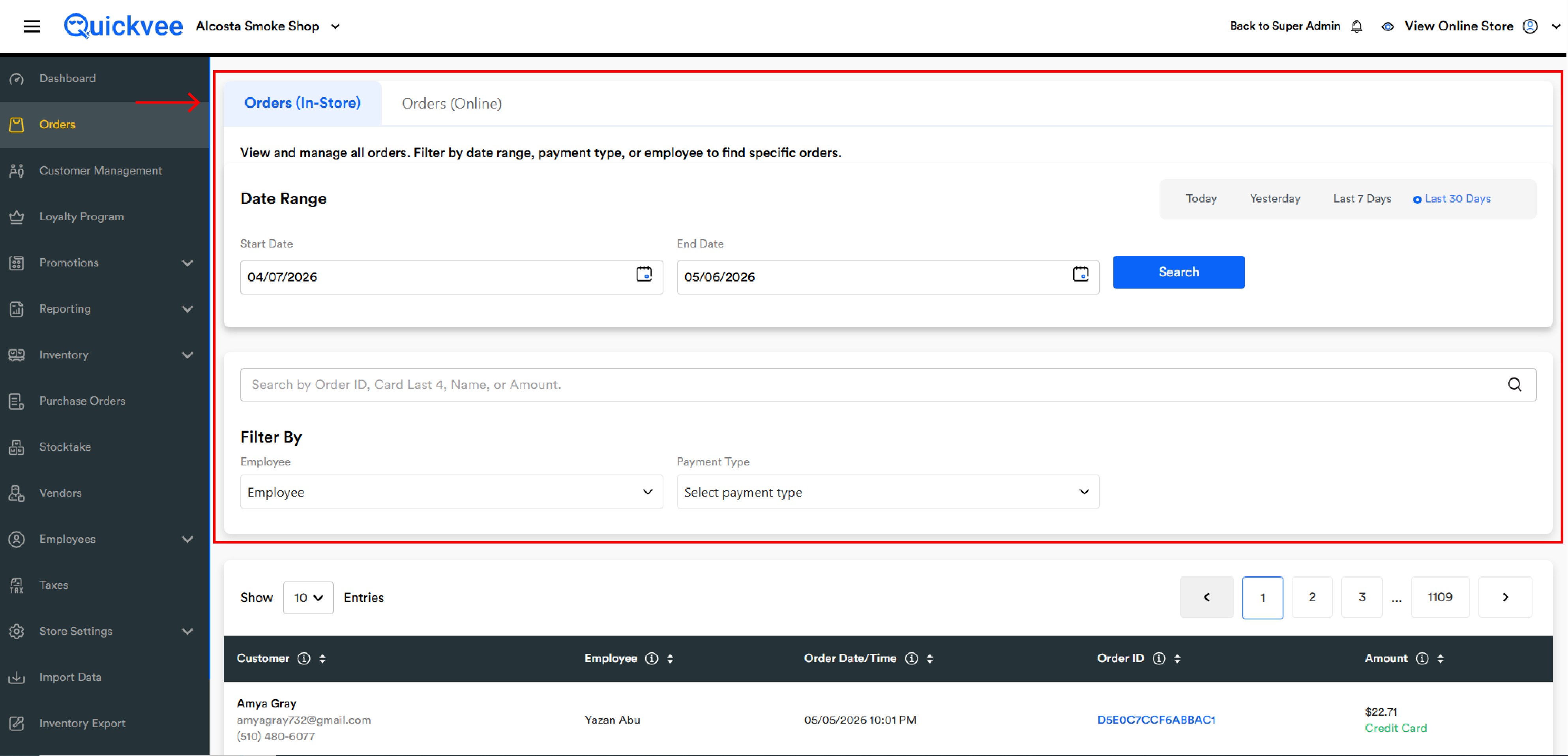The width and height of the screenshot is (1568, 756).
Task: Select the Today date range
Action: [1201, 199]
